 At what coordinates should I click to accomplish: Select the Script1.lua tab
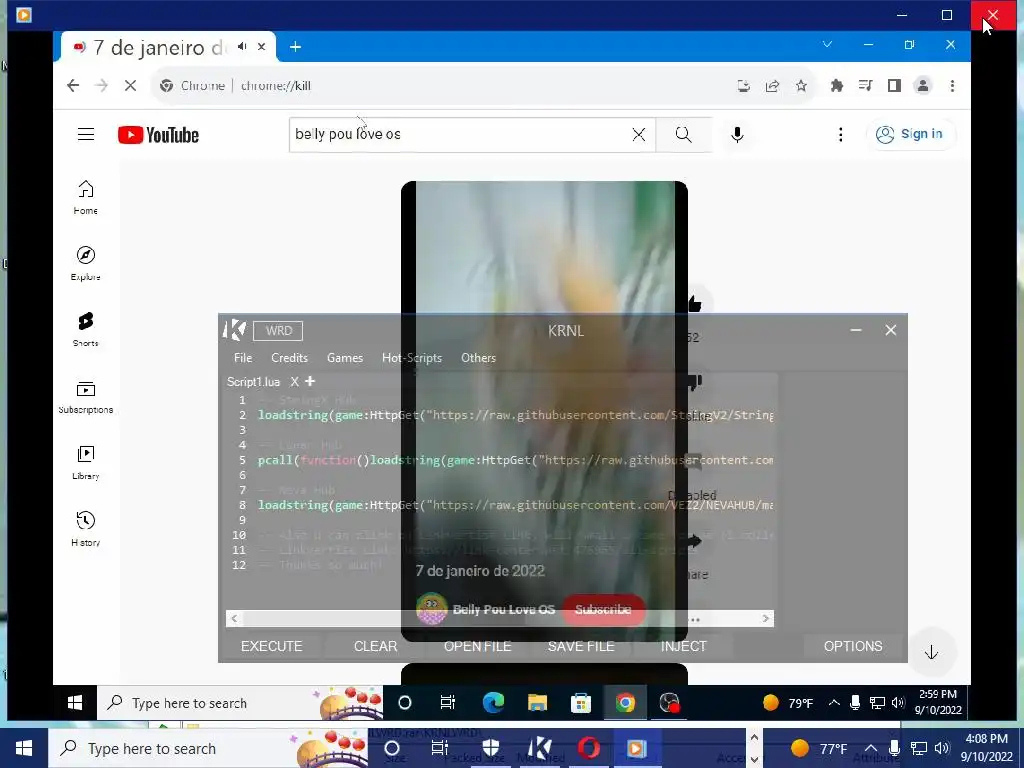pos(253,381)
